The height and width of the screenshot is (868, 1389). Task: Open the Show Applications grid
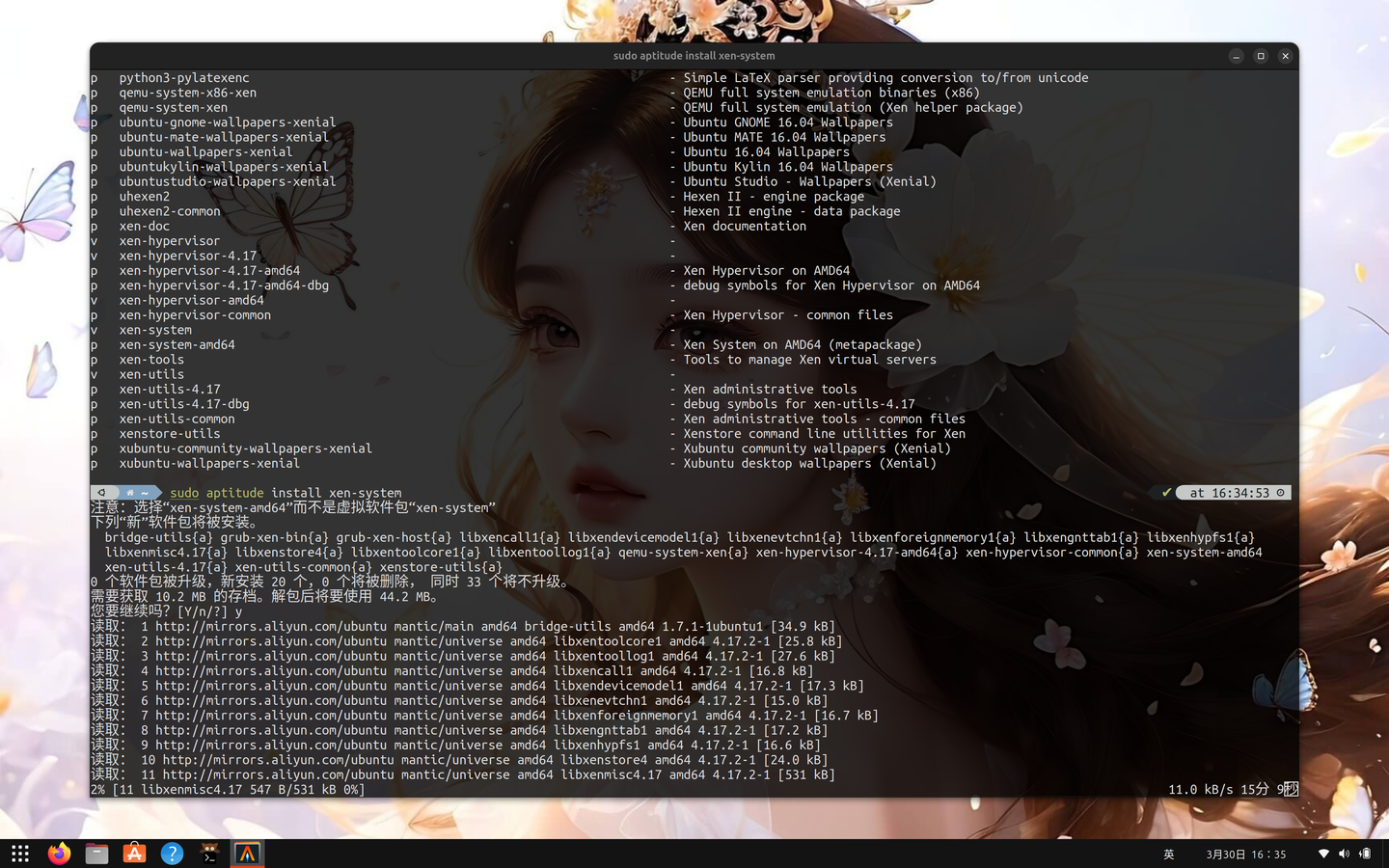pyautogui.click(x=19, y=854)
